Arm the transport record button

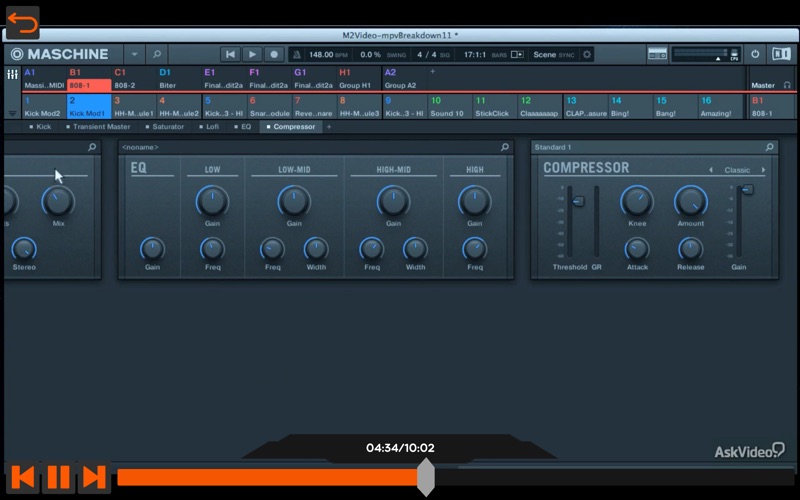tap(274, 54)
